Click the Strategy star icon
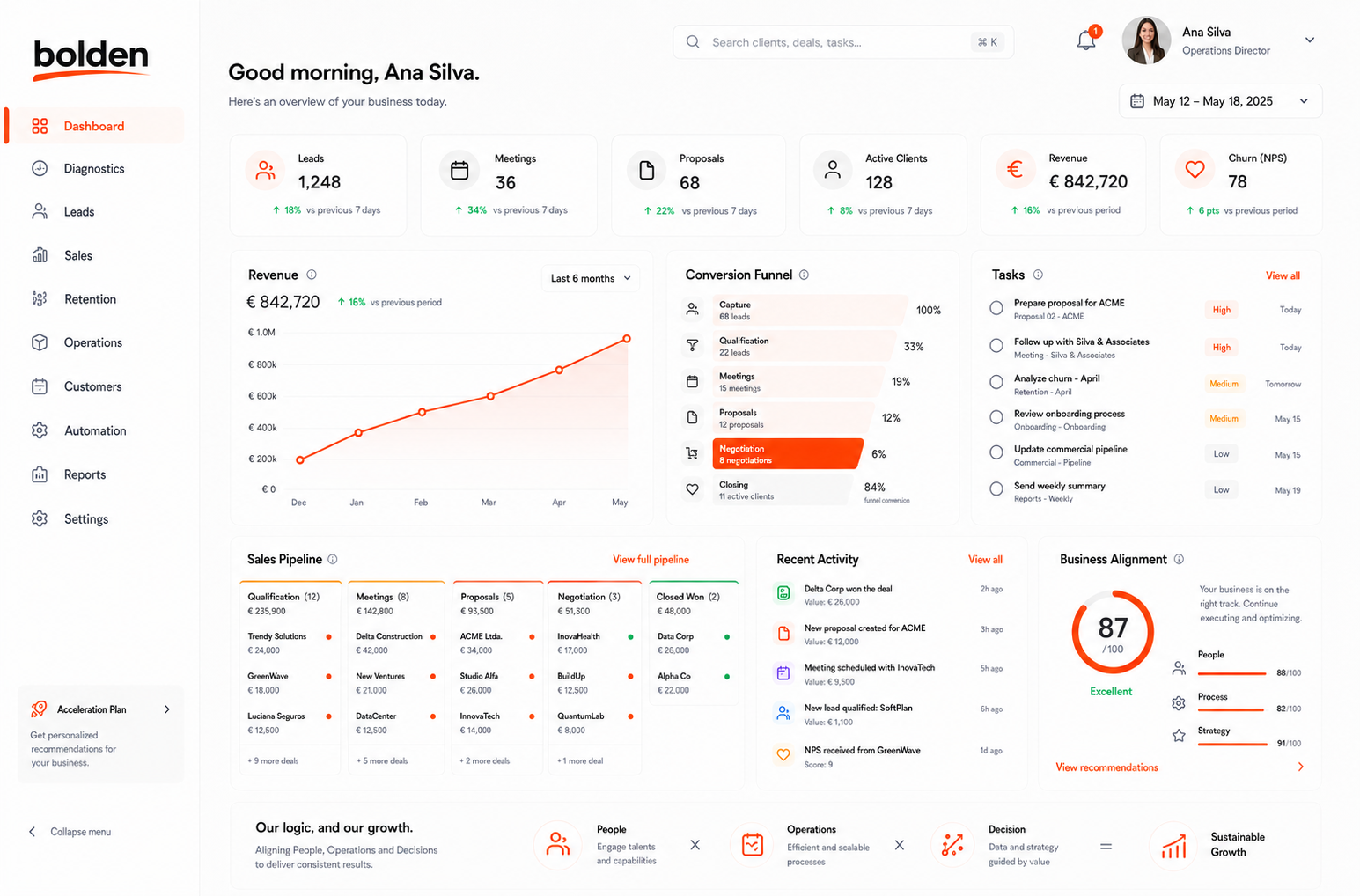This screenshot has height=896, width=1360. point(1179,736)
